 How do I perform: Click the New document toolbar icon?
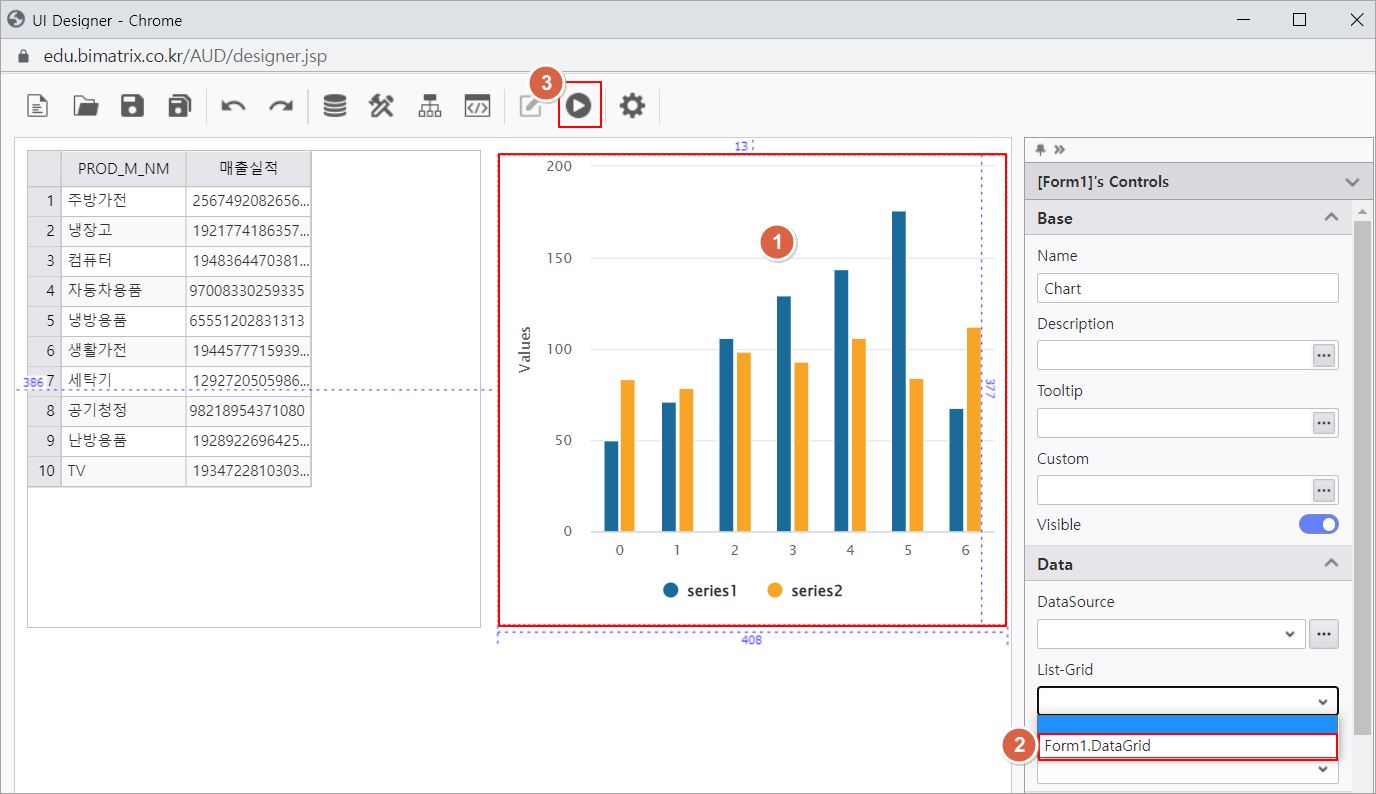(38, 106)
